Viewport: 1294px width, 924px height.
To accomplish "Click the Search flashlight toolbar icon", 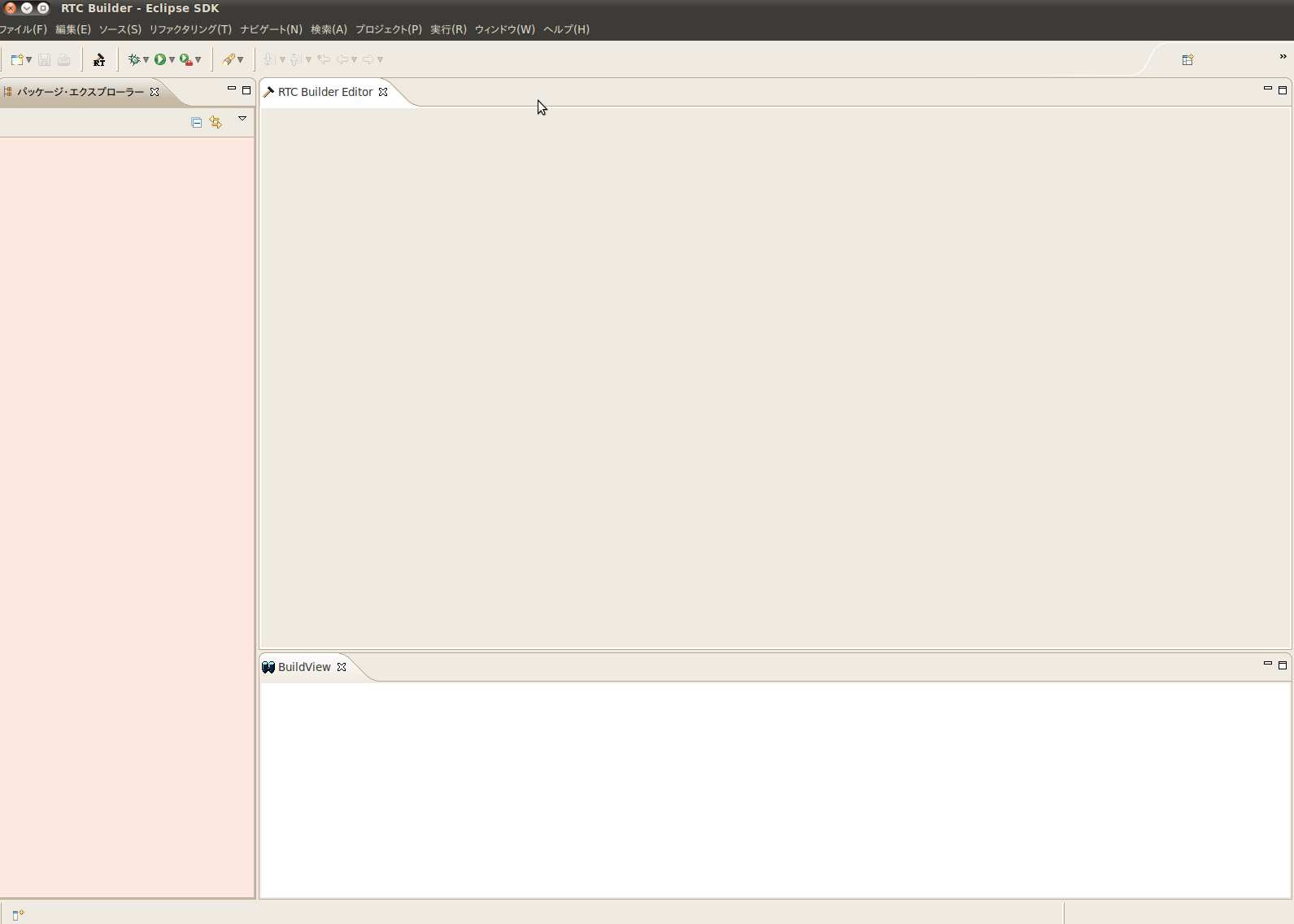I will (229, 59).
